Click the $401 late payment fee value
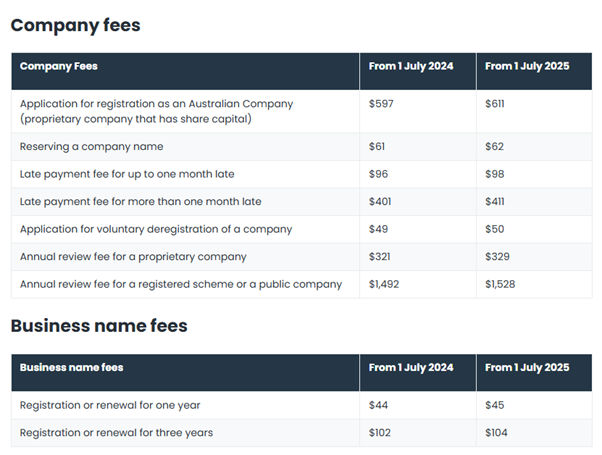Viewport: 602px width, 455px height. point(381,201)
